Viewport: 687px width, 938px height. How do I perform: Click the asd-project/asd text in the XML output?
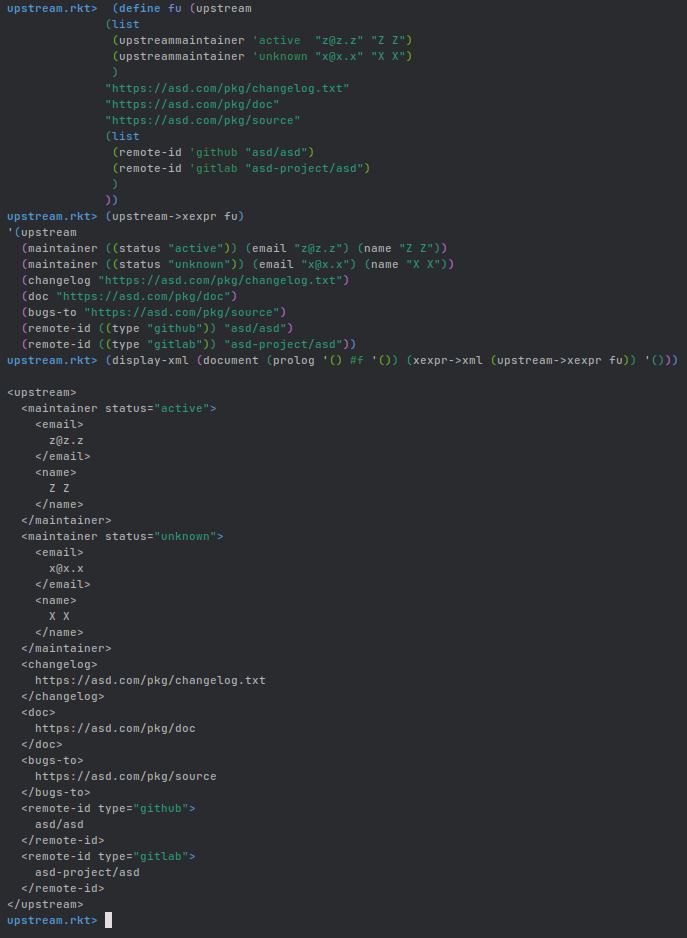click(x=87, y=872)
